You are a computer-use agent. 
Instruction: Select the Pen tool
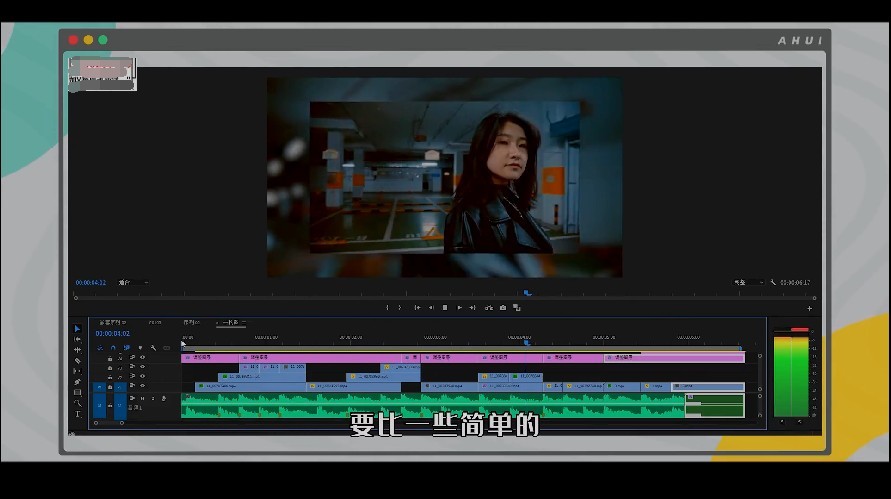[x=77, y=382]
